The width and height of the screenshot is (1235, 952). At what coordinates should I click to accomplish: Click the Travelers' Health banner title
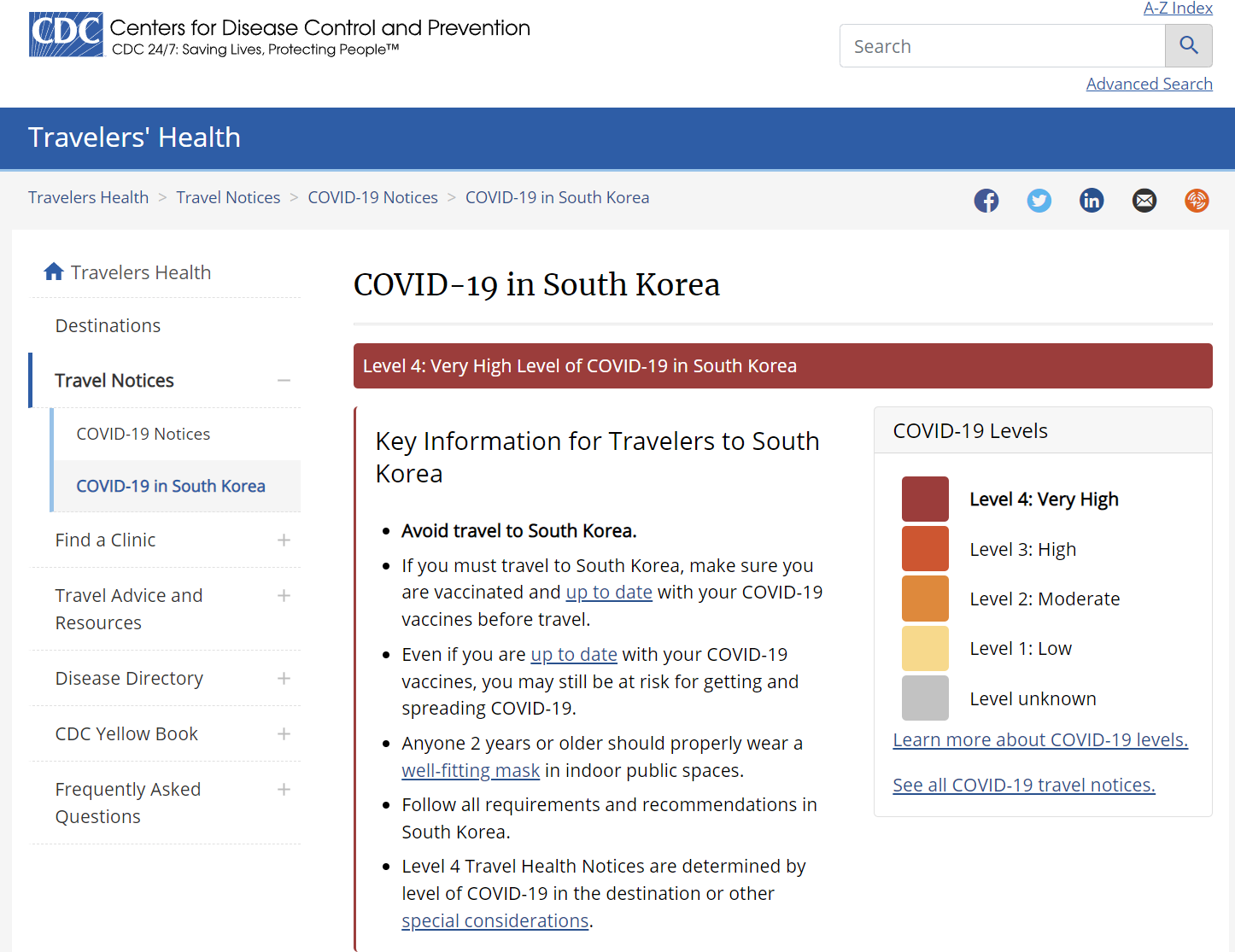pos(134,137)
